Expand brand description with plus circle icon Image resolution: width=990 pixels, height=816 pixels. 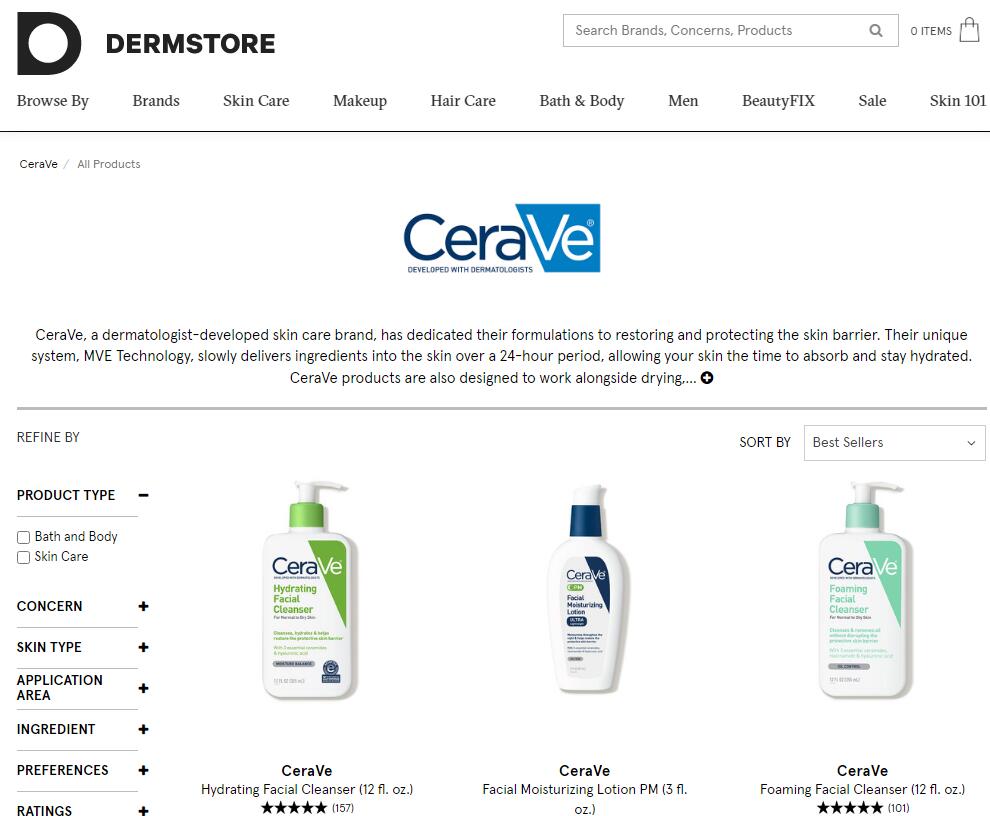coord(707,378)
